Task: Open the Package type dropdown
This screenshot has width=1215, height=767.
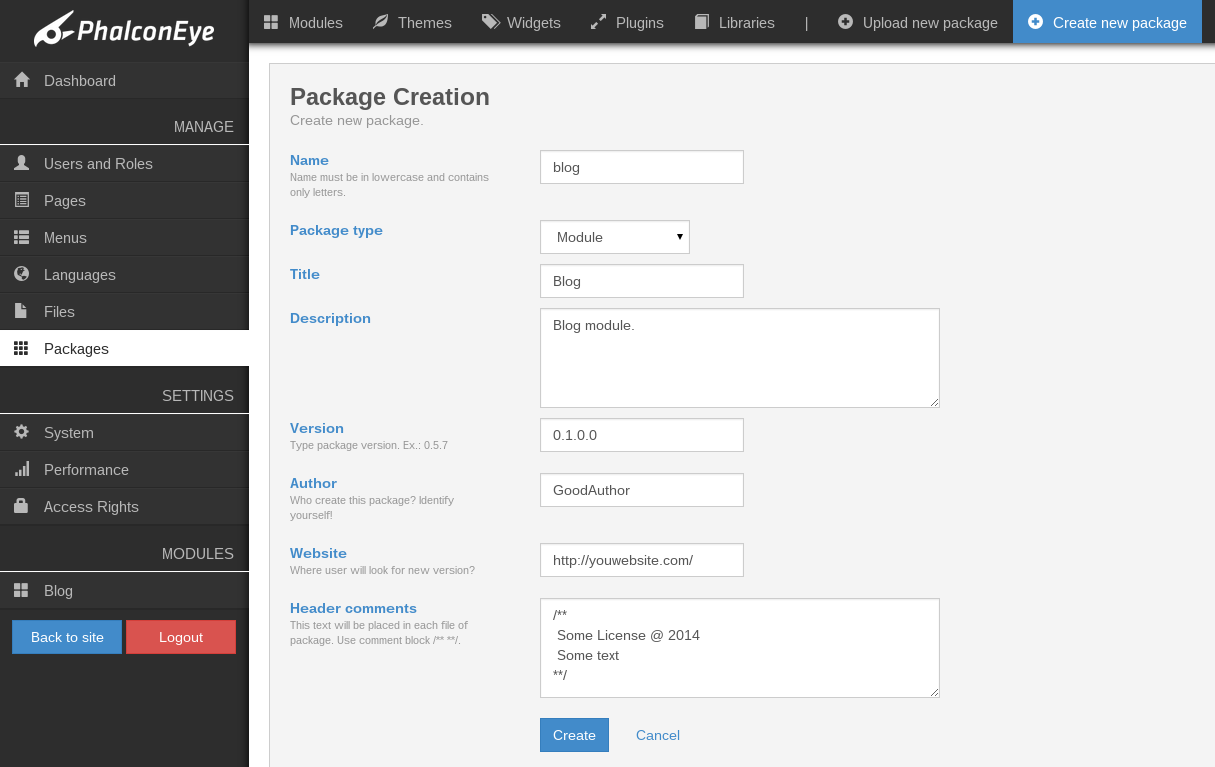Action: coord(615,237)
